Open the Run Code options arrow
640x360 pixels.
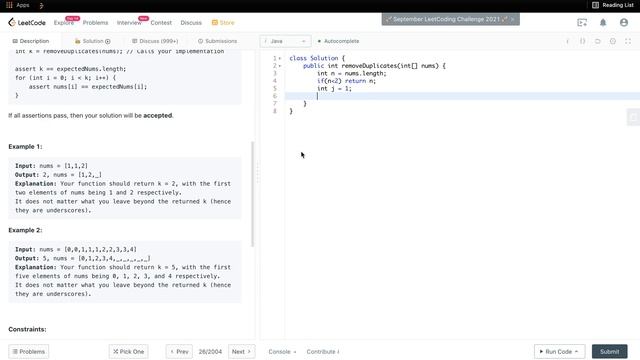pyautogui.click(x=577, y=351)
